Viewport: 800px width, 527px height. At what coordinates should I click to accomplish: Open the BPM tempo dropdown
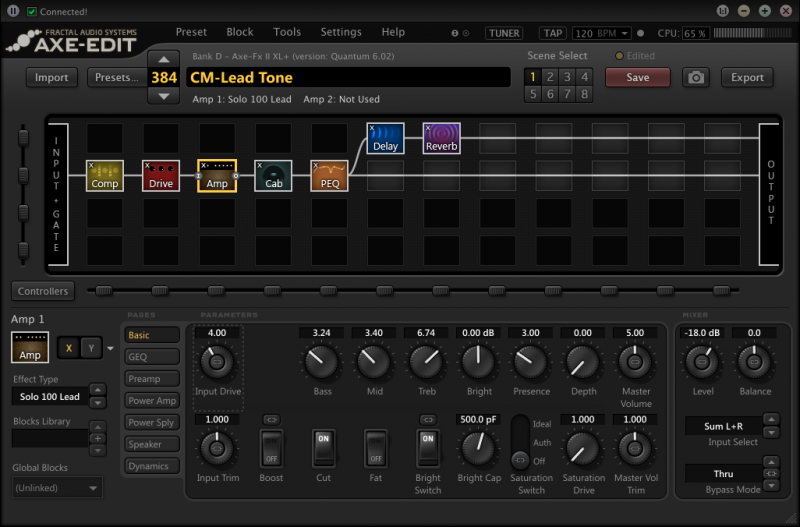coord(602,33)
